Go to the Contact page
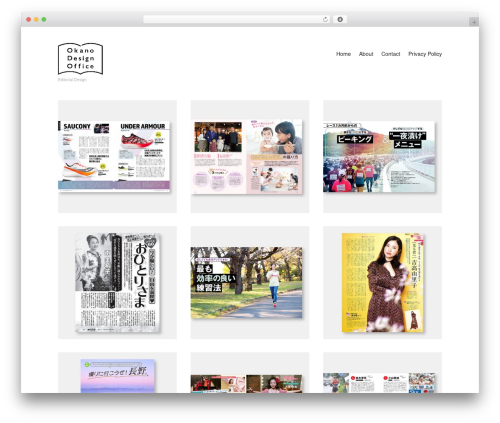 [390, 54]
